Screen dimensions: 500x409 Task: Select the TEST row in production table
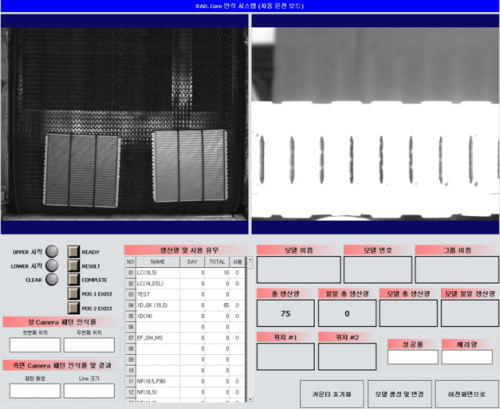pyautogui.click(x=185, y=294)
